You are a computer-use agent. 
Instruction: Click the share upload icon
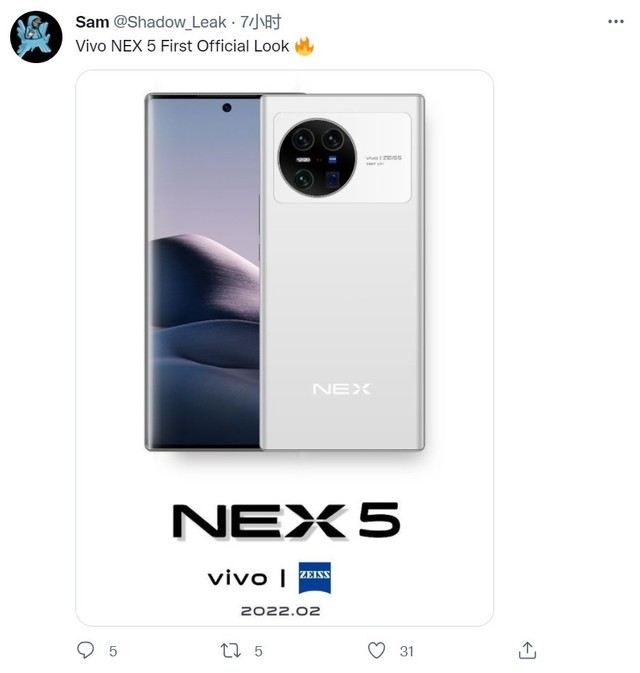(x=527, y=650)
